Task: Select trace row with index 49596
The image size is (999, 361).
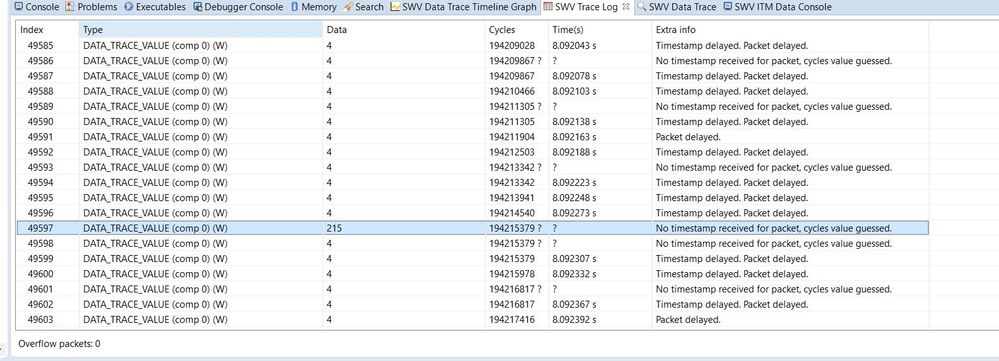Action: click(x=472, y=213)
